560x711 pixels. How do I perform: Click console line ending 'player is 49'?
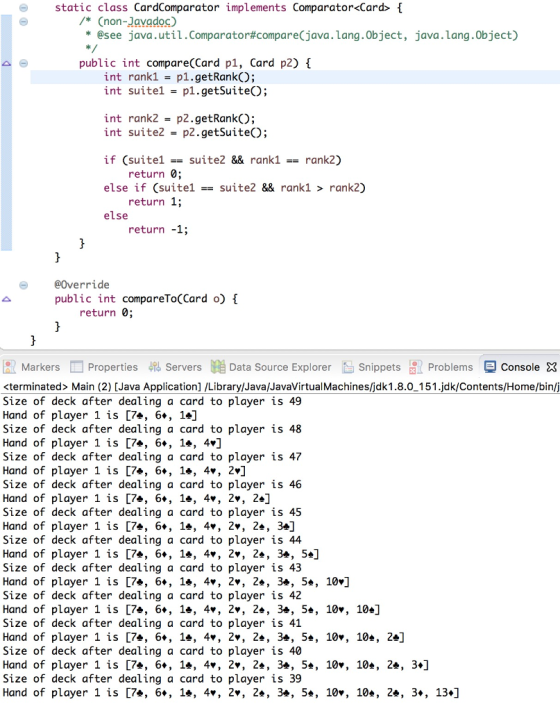[152, 401]
